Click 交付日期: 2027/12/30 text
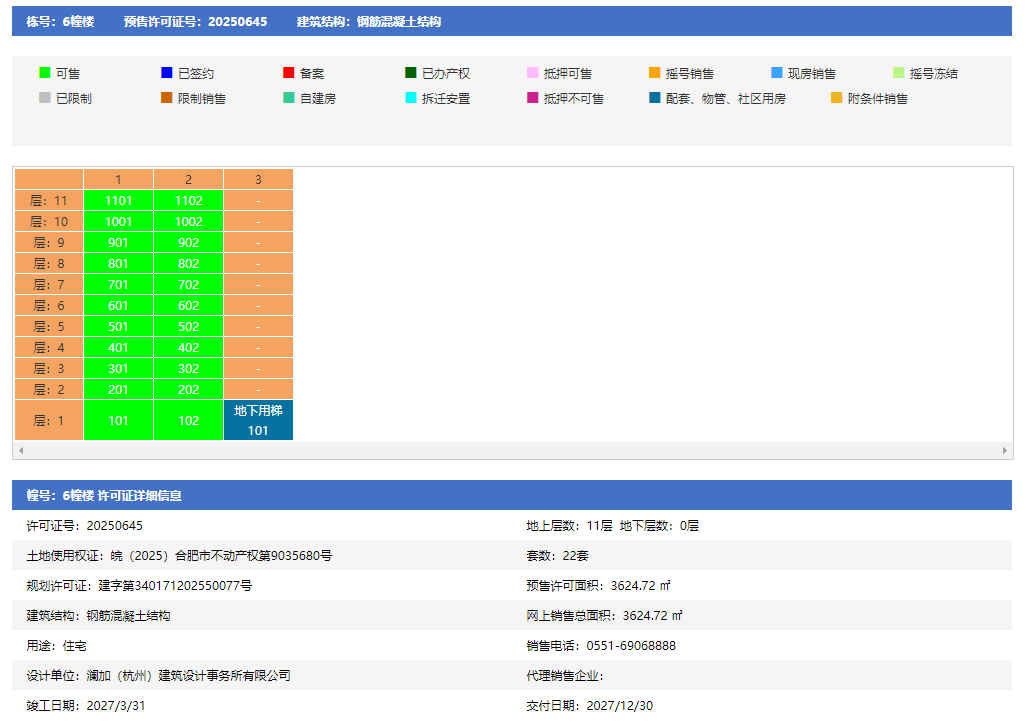This screenshot has width=1026, height=727. point(590,705)
